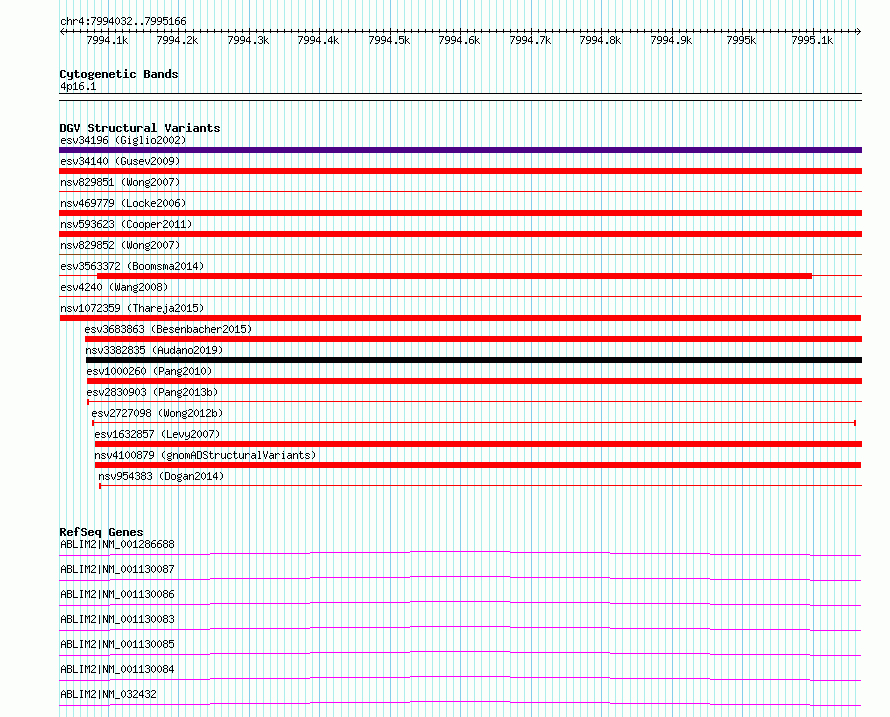Select variant label nsv954383 (Dogan2014)
The width and height of the screenshot is (890, 717).
pos(161,476)
